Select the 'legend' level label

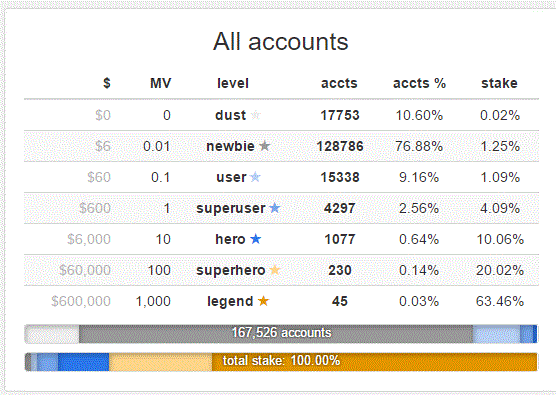pos(230,301)
